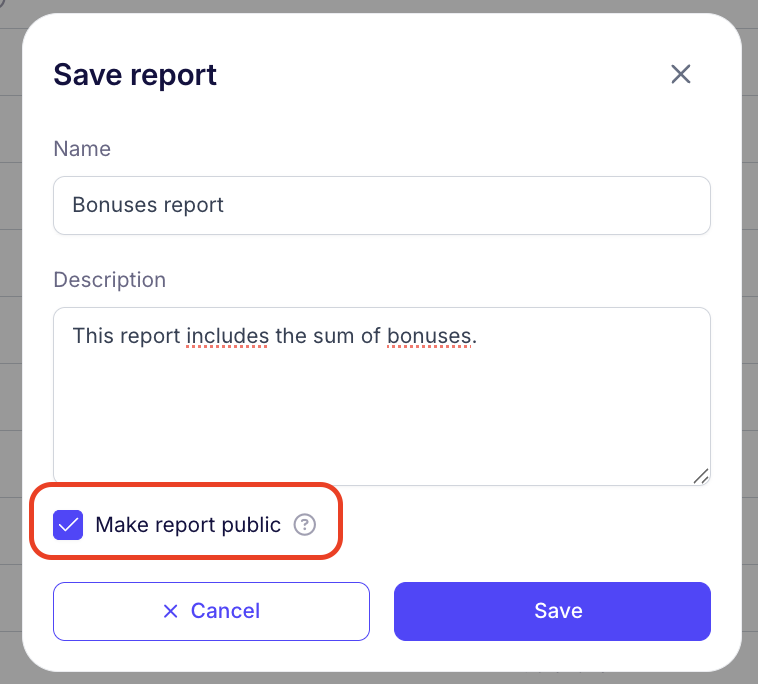The width and height of the screenshot is (758, 684).
Task: Click the "Name" field label
Action: click(x=82, y=149)
